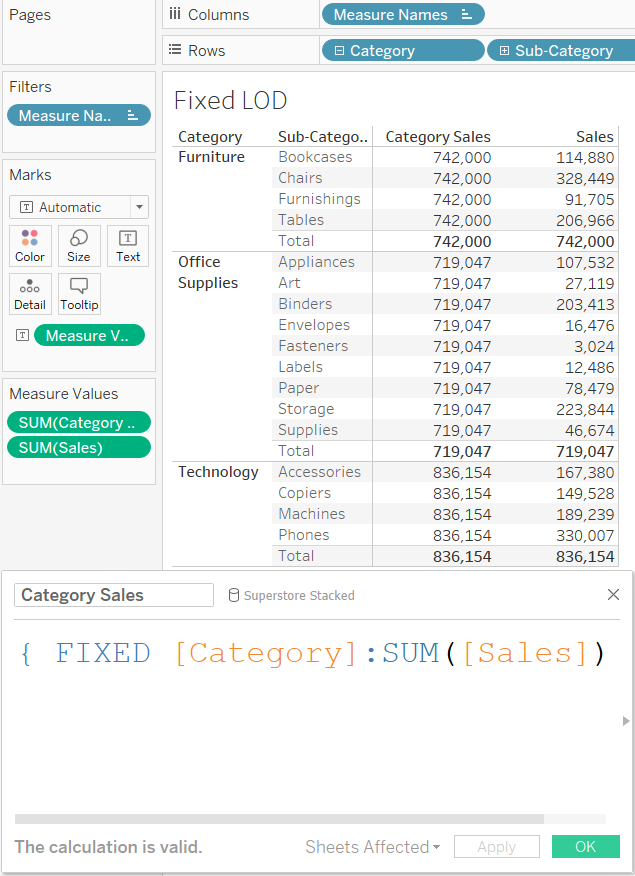Click the Apply button in the calculation editor

coord(496,846)
